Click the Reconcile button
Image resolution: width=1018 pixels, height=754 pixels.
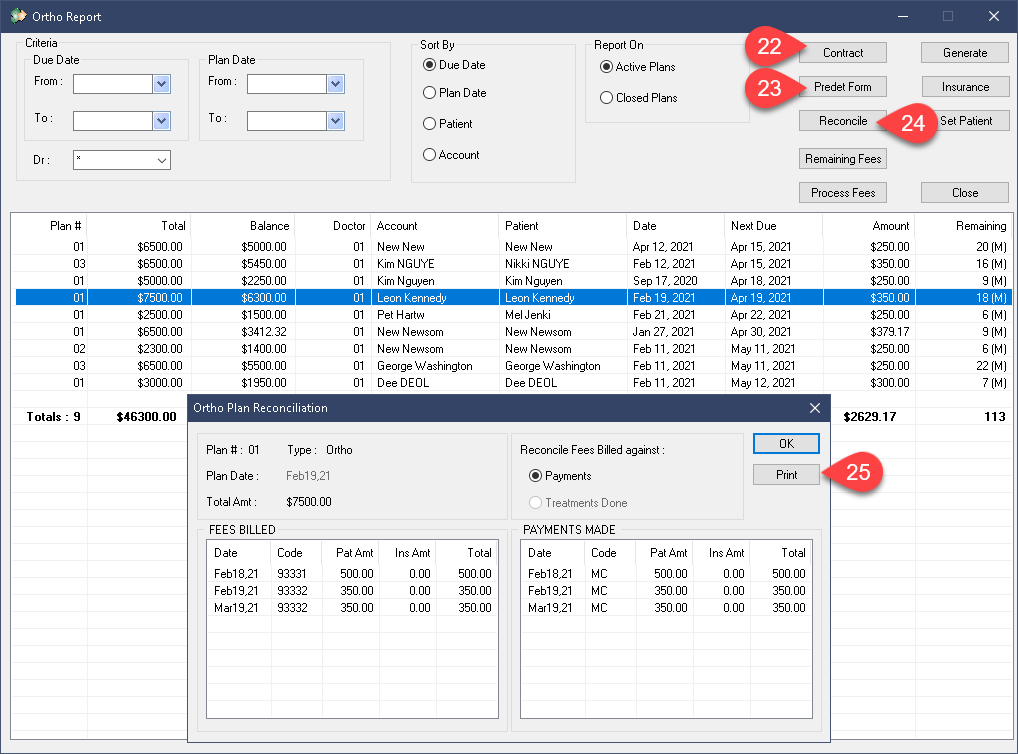pyautogui.click(x=843, y=121)
